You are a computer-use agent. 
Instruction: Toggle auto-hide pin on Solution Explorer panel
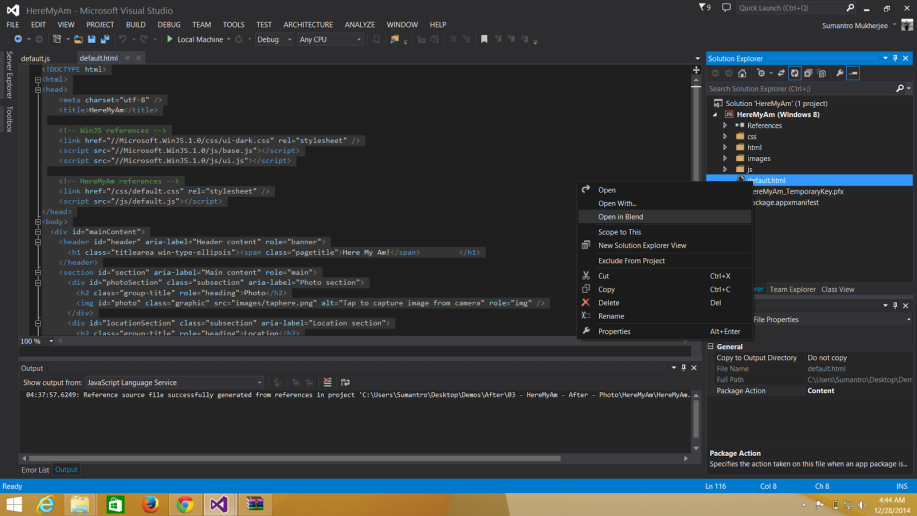(x=895, y=59)
